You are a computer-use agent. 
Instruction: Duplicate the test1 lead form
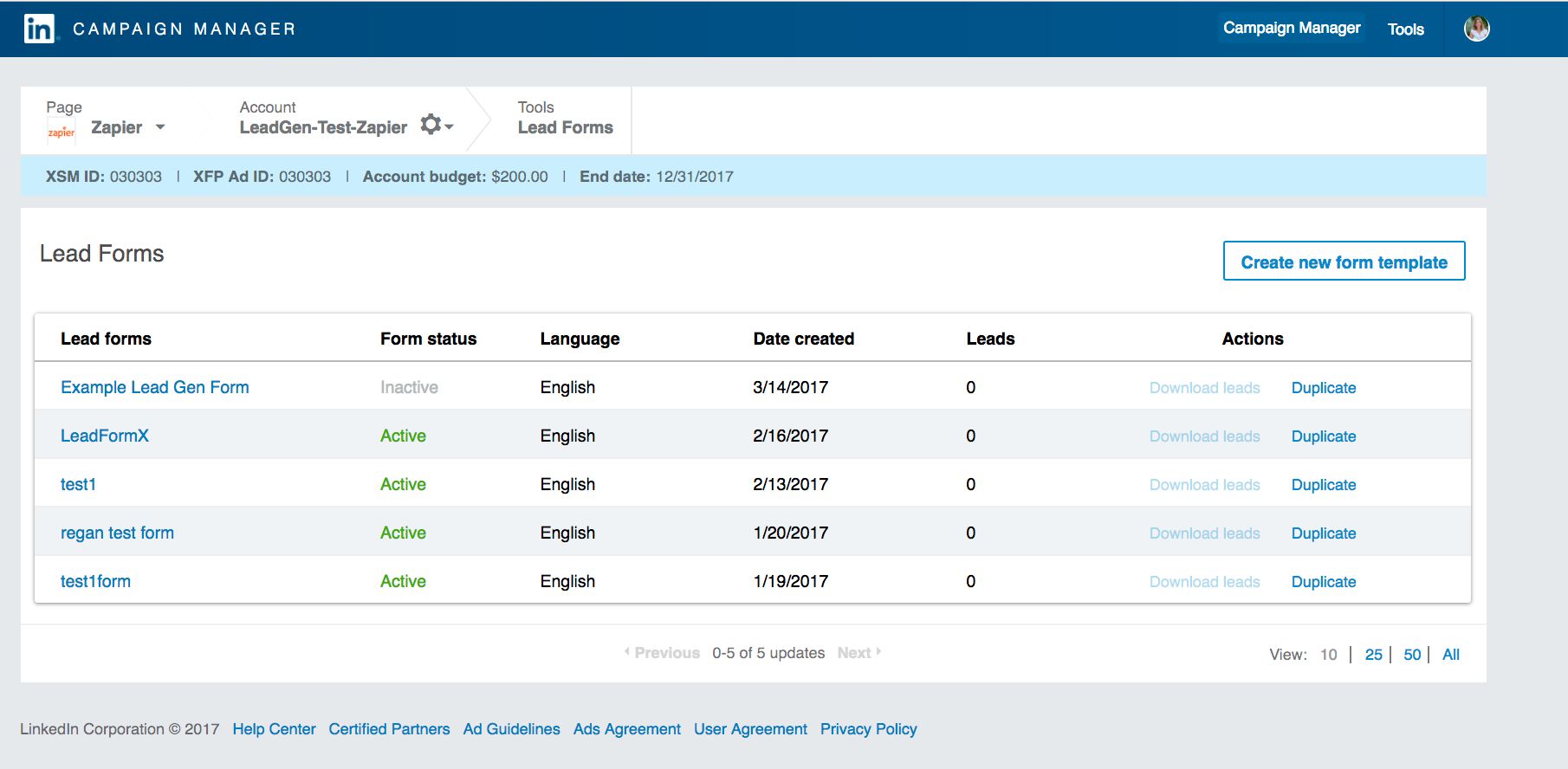(x=1323, y=485)
